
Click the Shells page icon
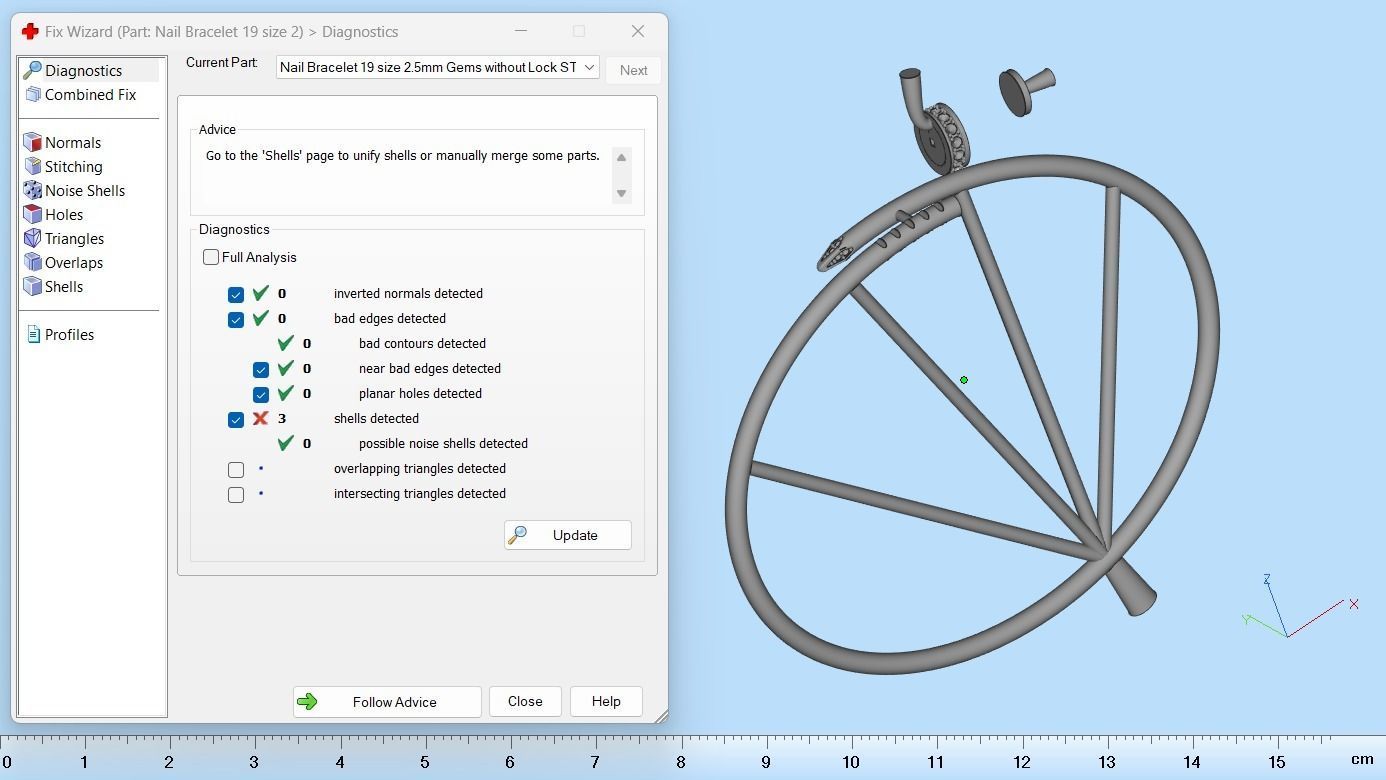click(32, 286)
